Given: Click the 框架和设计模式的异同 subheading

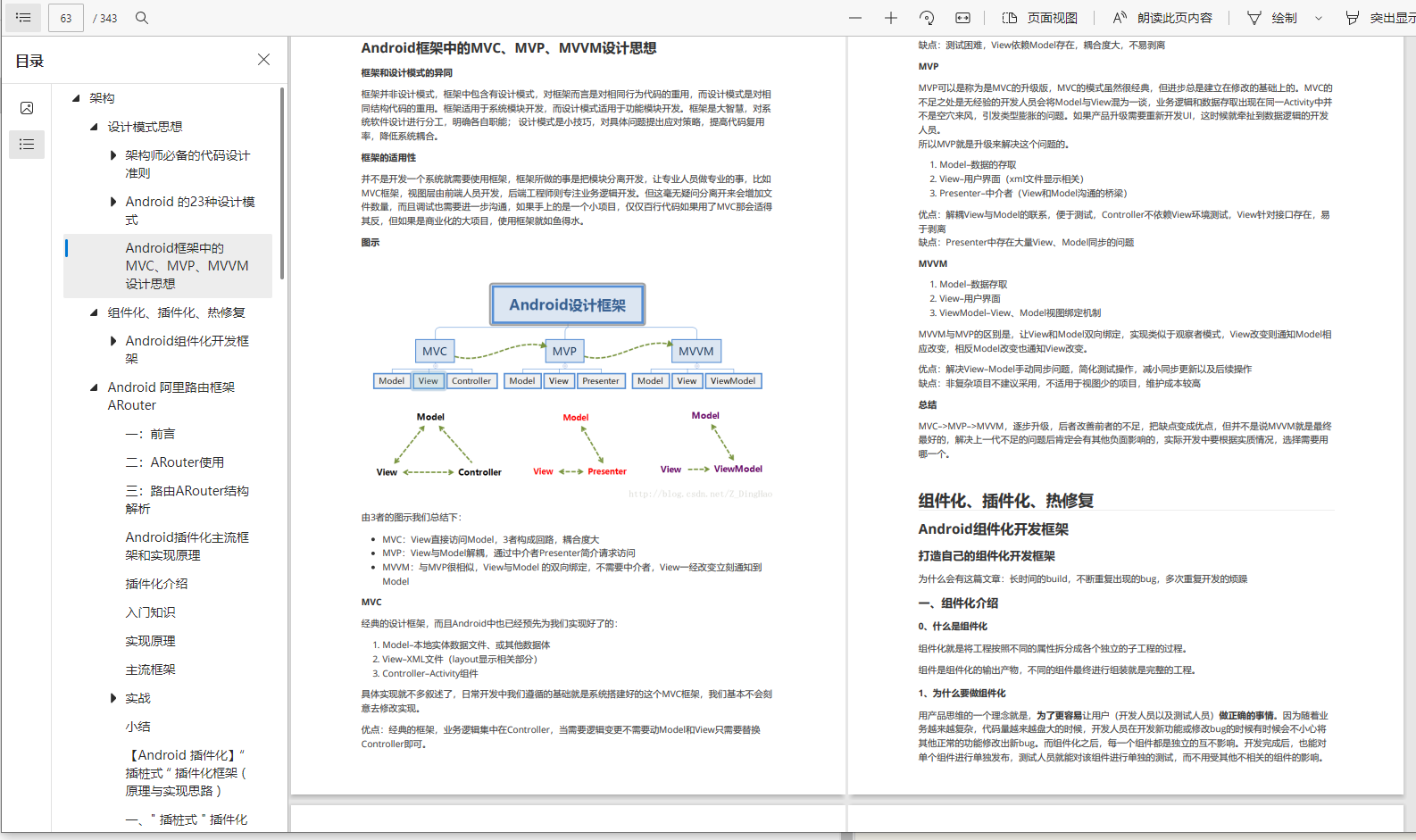Looking at the screenshot, I should pyautogui.click(x=407, y=73).
